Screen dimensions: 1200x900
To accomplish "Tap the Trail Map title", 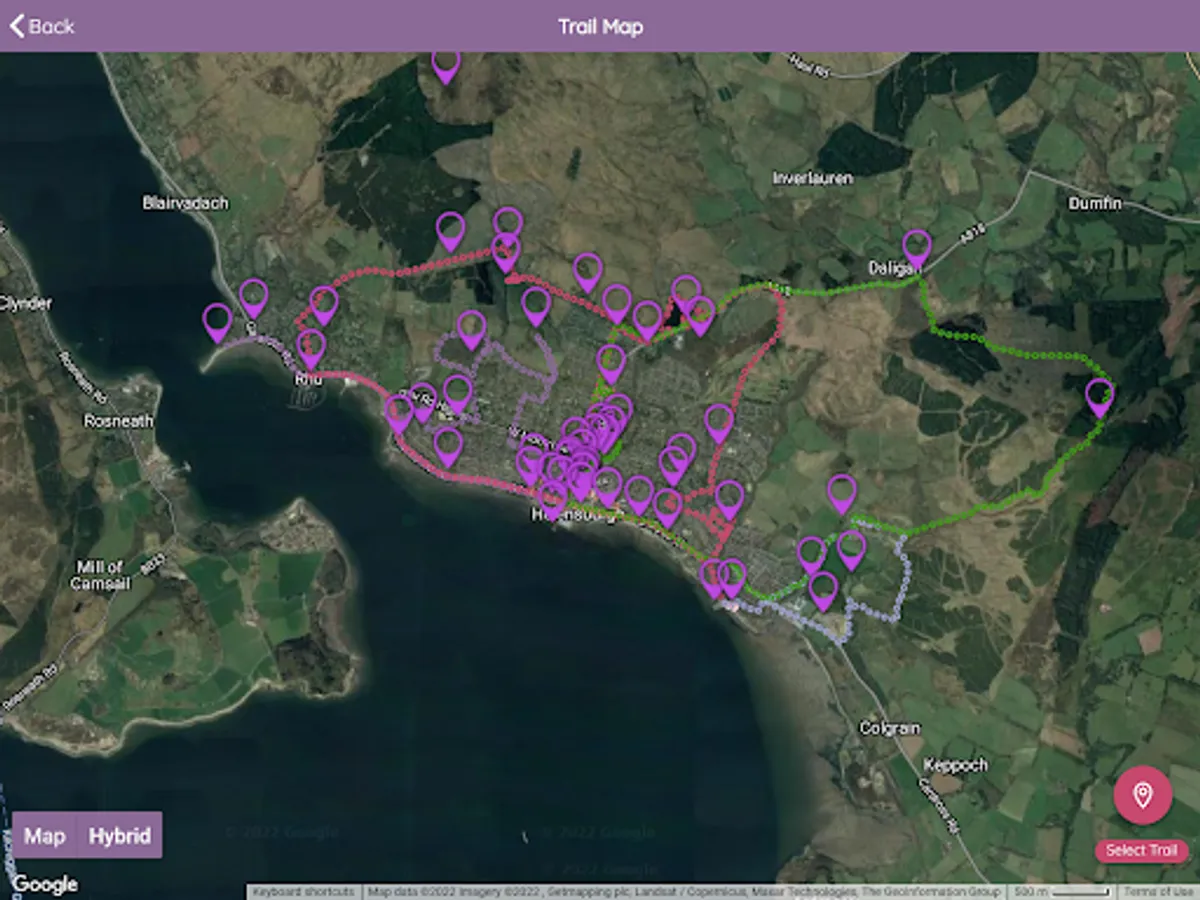I will tap(600, 26).
